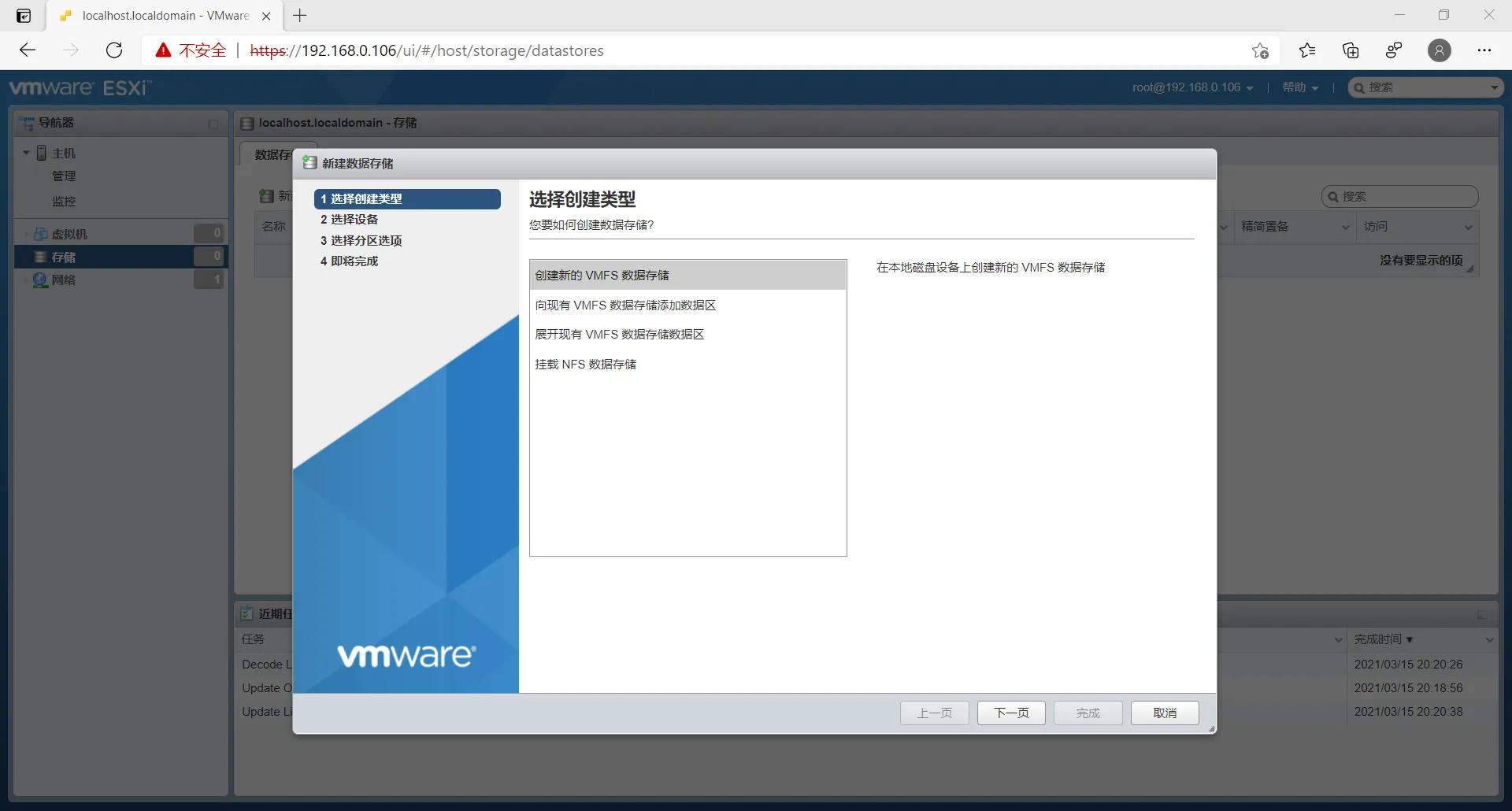Screen dimensions: 1512x811
Task: Select the 创建新的 VMFS 数据存储 option
Action: tap(603, 275)
